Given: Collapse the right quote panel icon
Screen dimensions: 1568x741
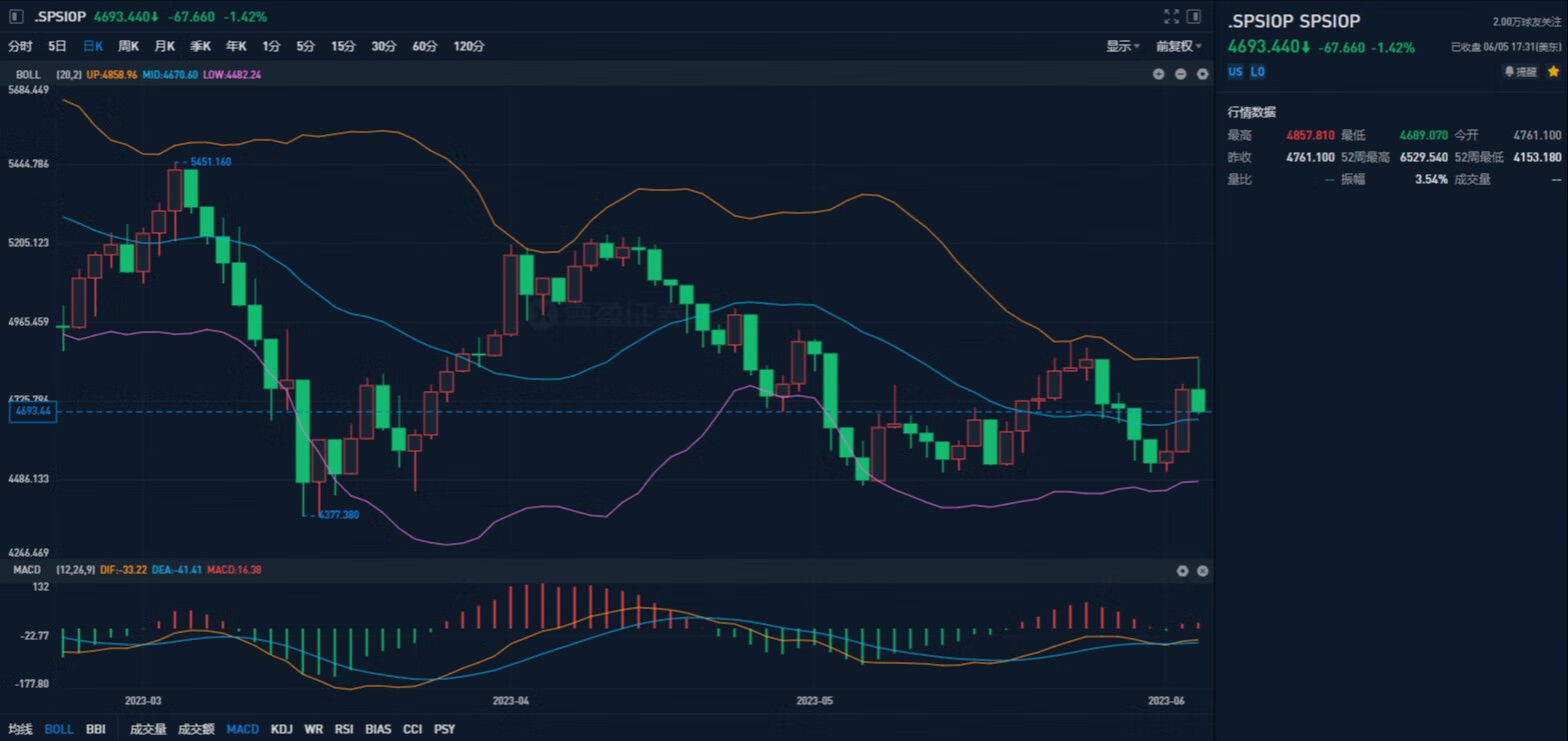Looking at the screenshot, I should point(1193,17).
